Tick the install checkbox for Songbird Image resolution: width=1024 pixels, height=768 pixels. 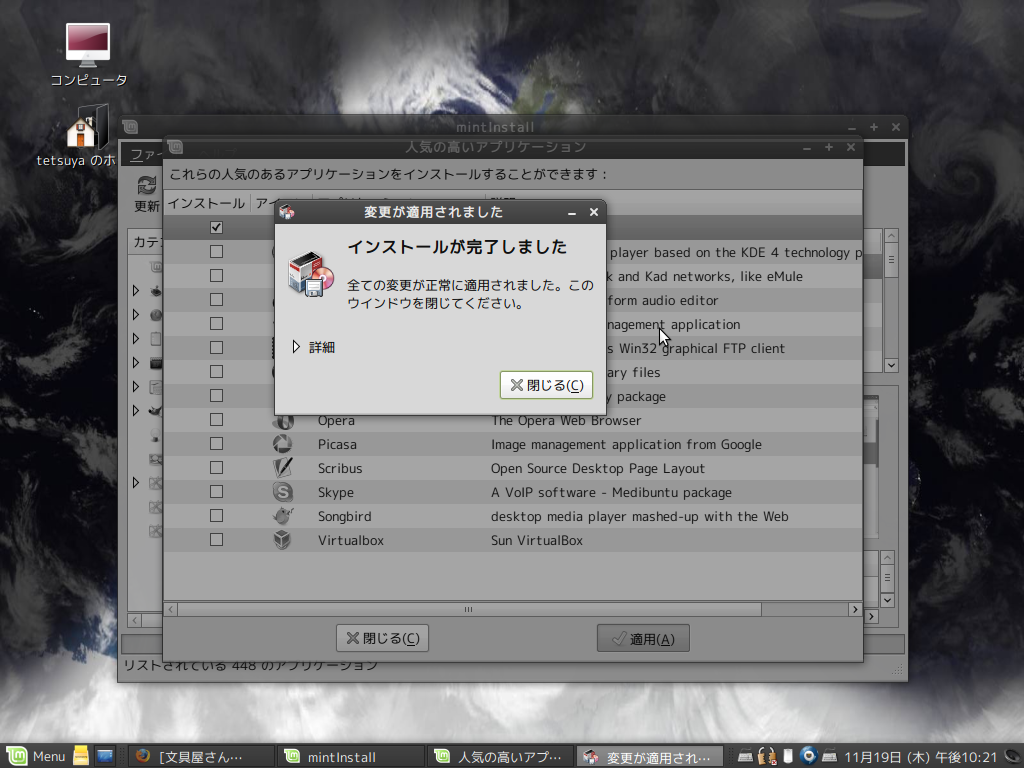(216, 516)
